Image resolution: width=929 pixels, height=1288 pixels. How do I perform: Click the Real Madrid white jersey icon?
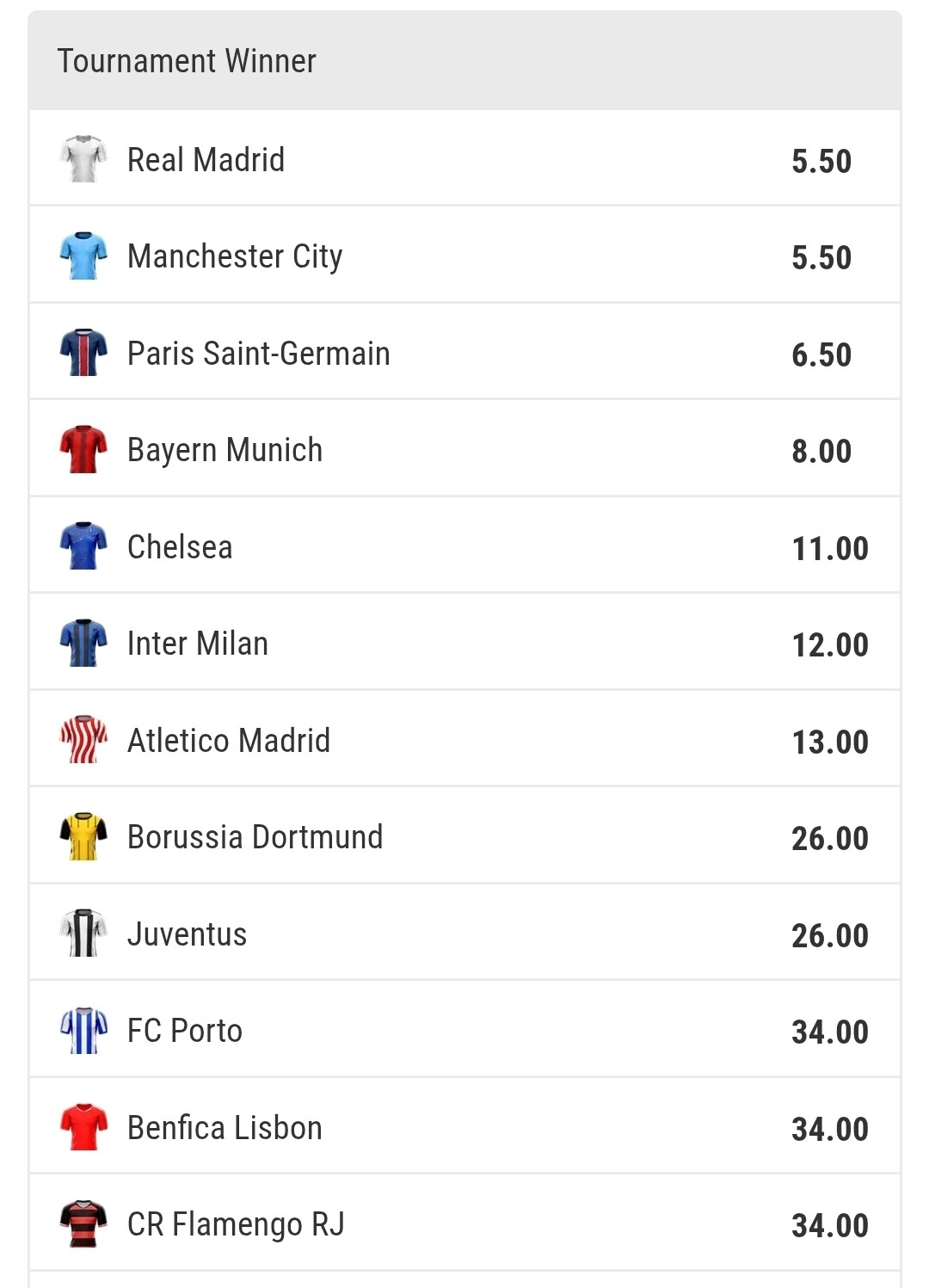click(x=83, y=158)
